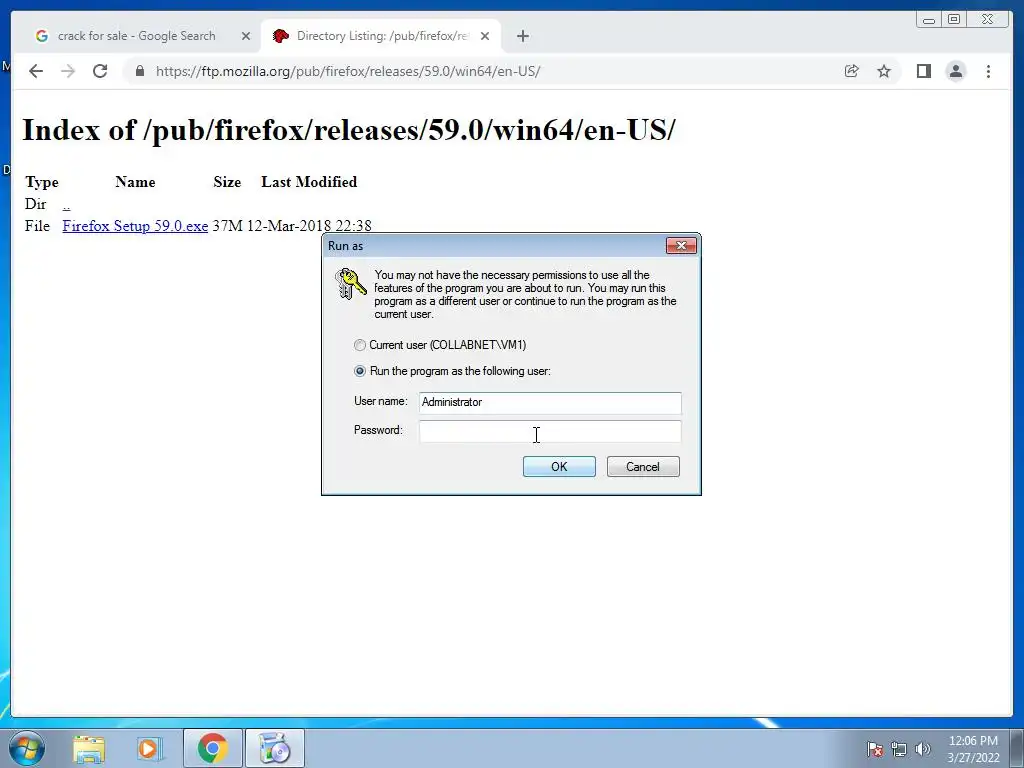The height and width of the screenshot is (768, 1024).
Task: Click the 'Size' column header
Action: click(x=227, y=182)
